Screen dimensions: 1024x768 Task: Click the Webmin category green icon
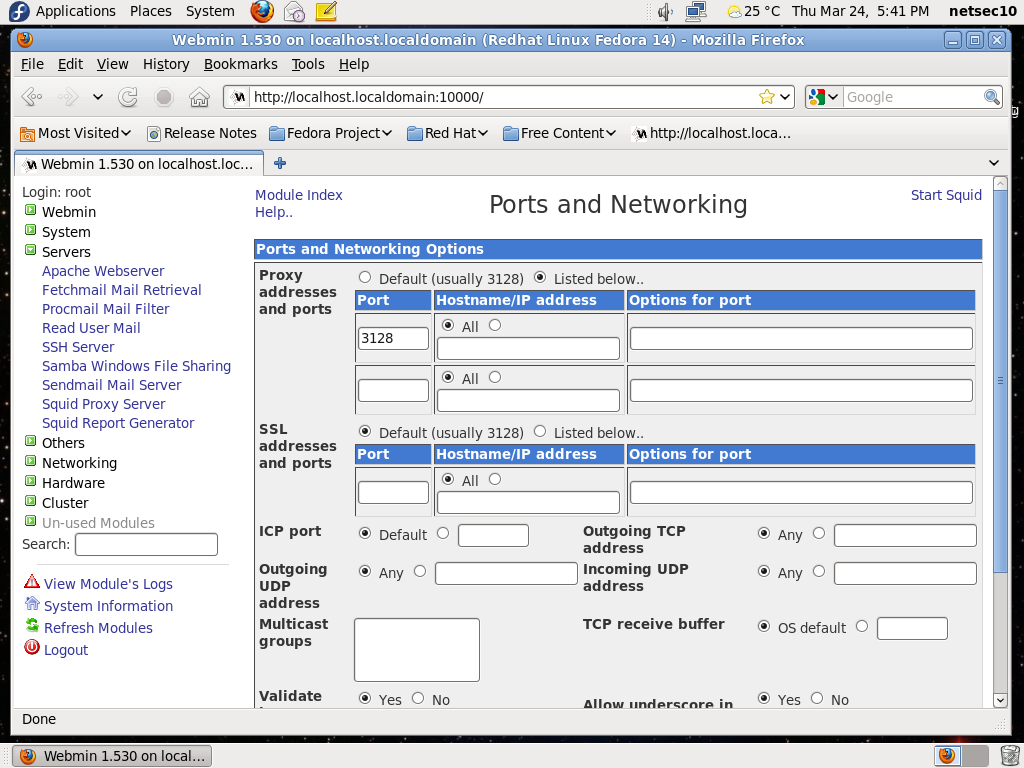30,210
